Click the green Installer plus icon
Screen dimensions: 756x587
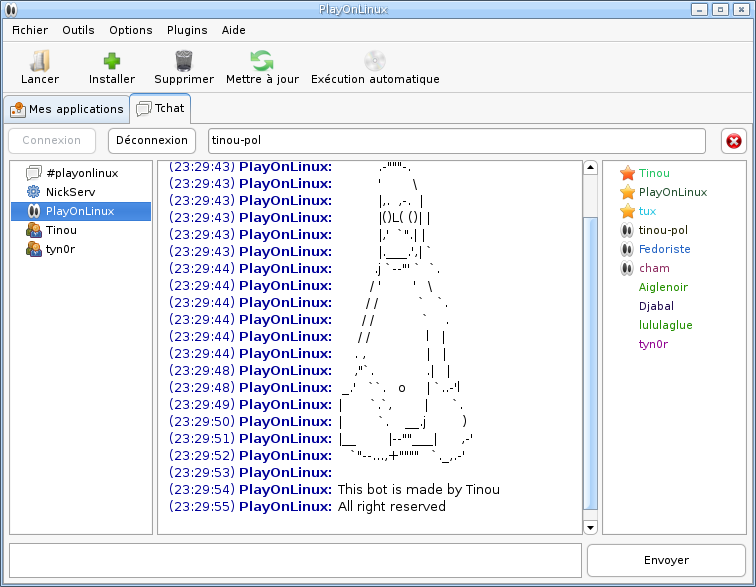tap(112, 61)
